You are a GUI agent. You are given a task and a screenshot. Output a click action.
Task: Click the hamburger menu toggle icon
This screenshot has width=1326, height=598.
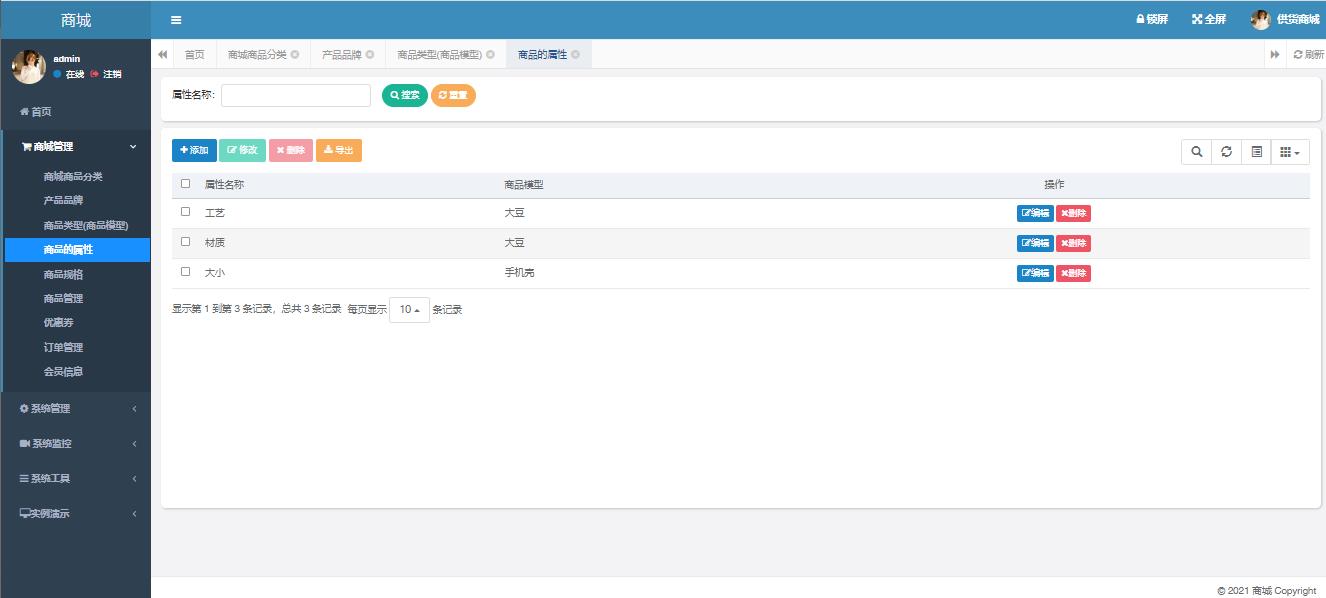pyautogui.click(x=176, y=20)
